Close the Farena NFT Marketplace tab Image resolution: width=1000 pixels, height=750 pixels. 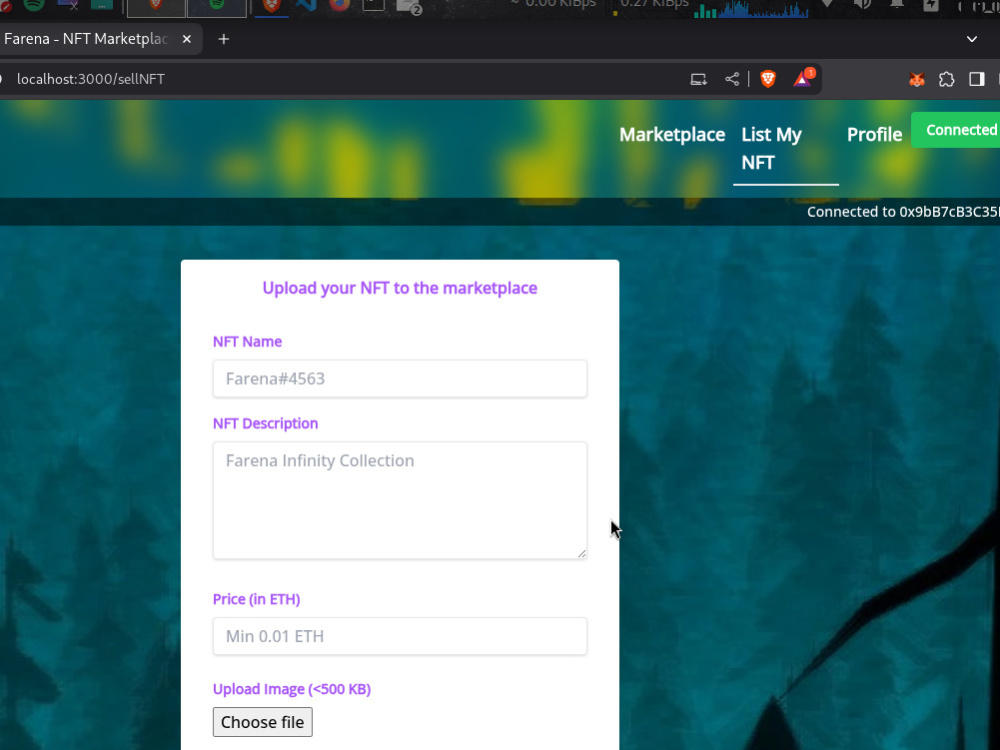pyautogui.click(x=187, y=39)
